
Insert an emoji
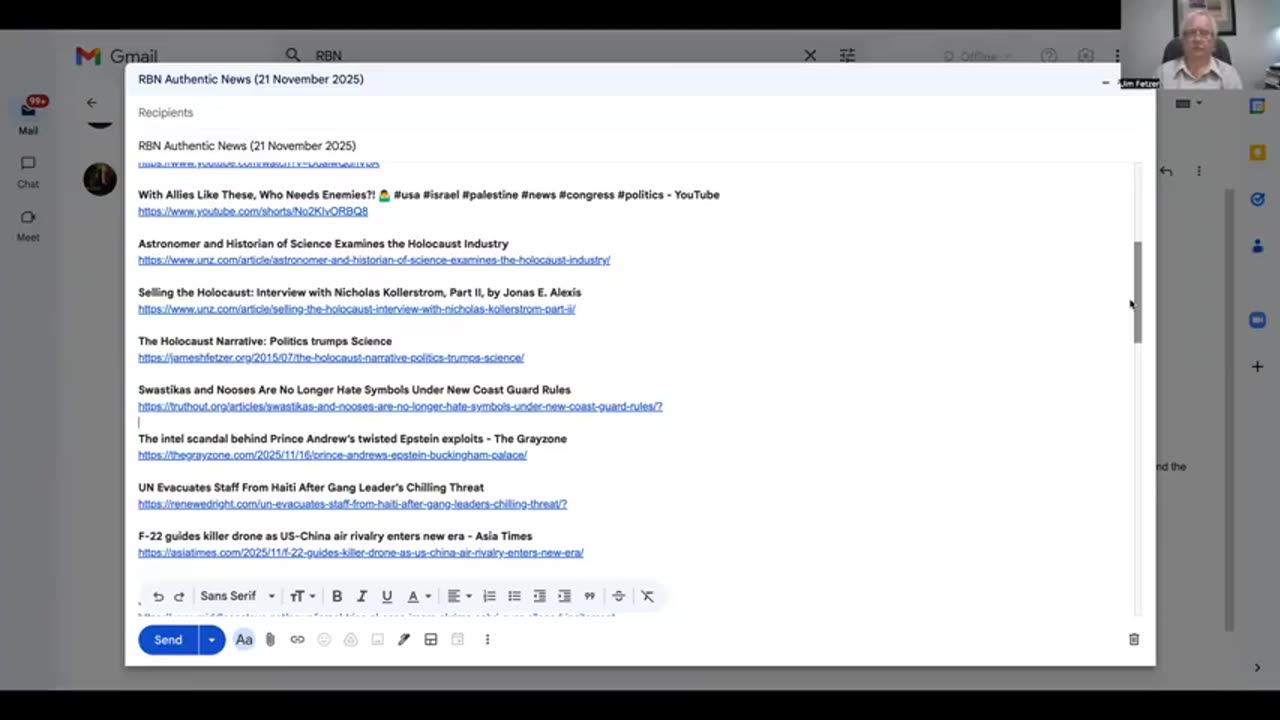324,639
